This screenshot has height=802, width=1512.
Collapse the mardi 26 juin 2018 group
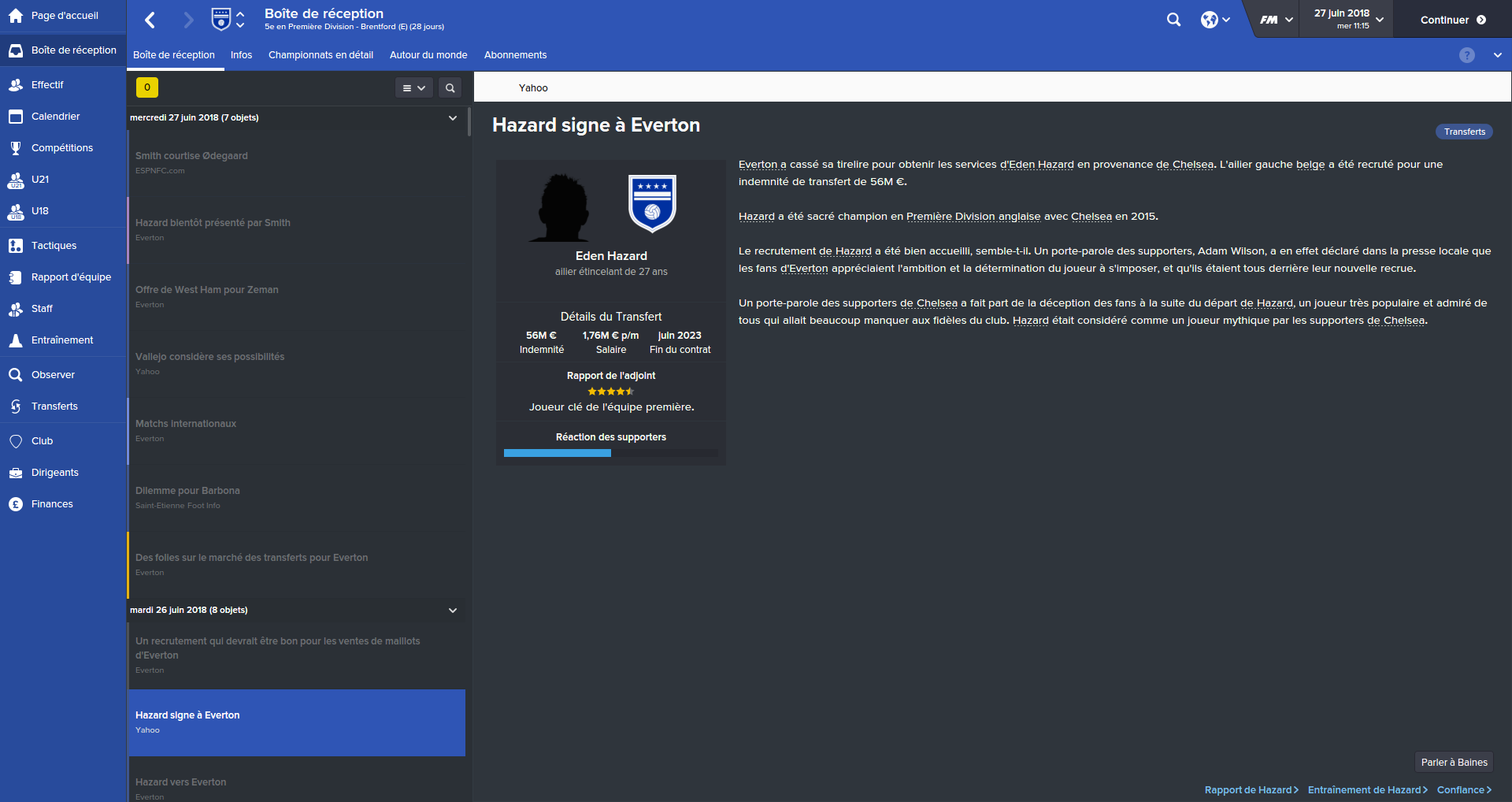click(x=452, y=611)
